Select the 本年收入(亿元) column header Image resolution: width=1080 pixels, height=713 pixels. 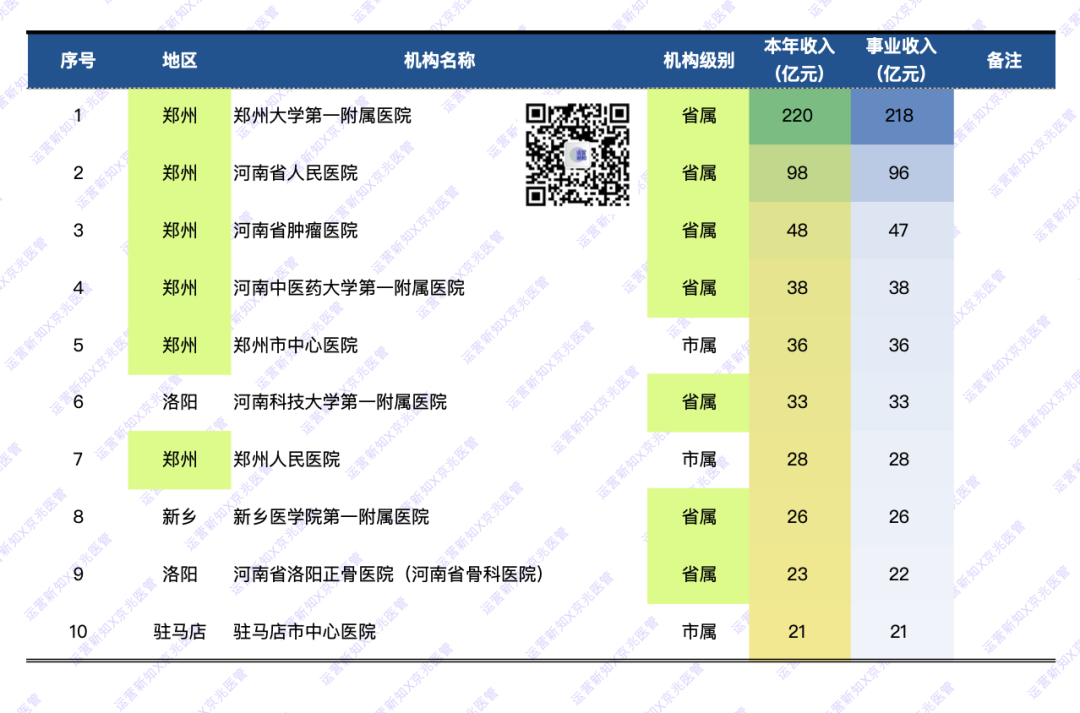(x=800, y=60)
